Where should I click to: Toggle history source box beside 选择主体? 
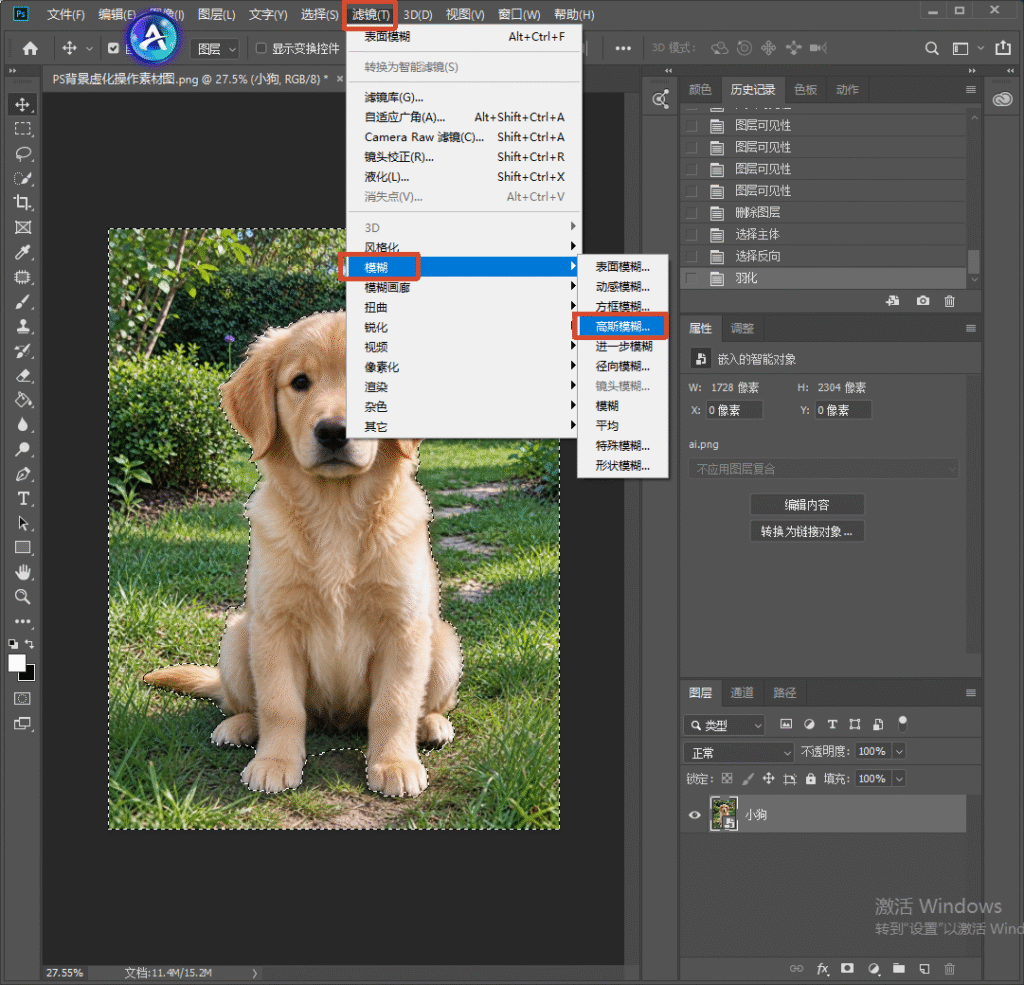(691, 234)
